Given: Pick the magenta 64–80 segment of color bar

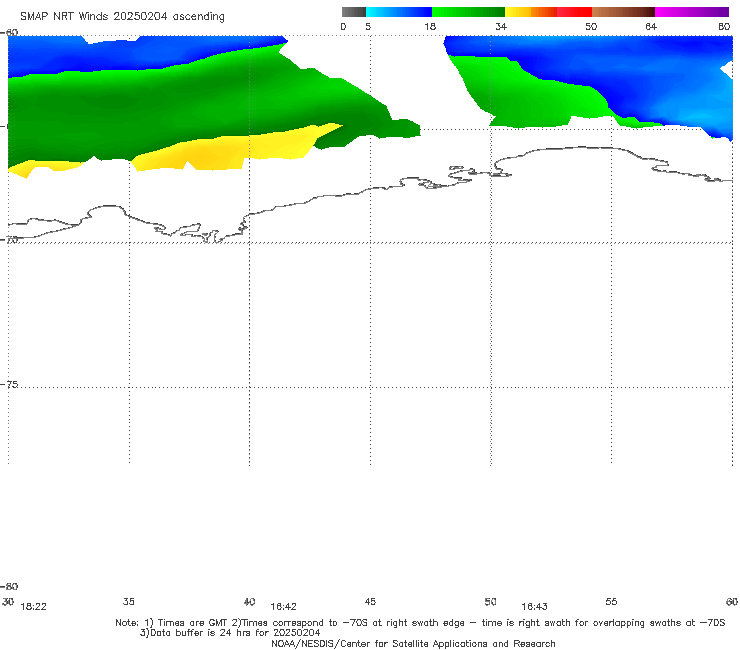Looking at the screenshot, I should pos(692,12).
